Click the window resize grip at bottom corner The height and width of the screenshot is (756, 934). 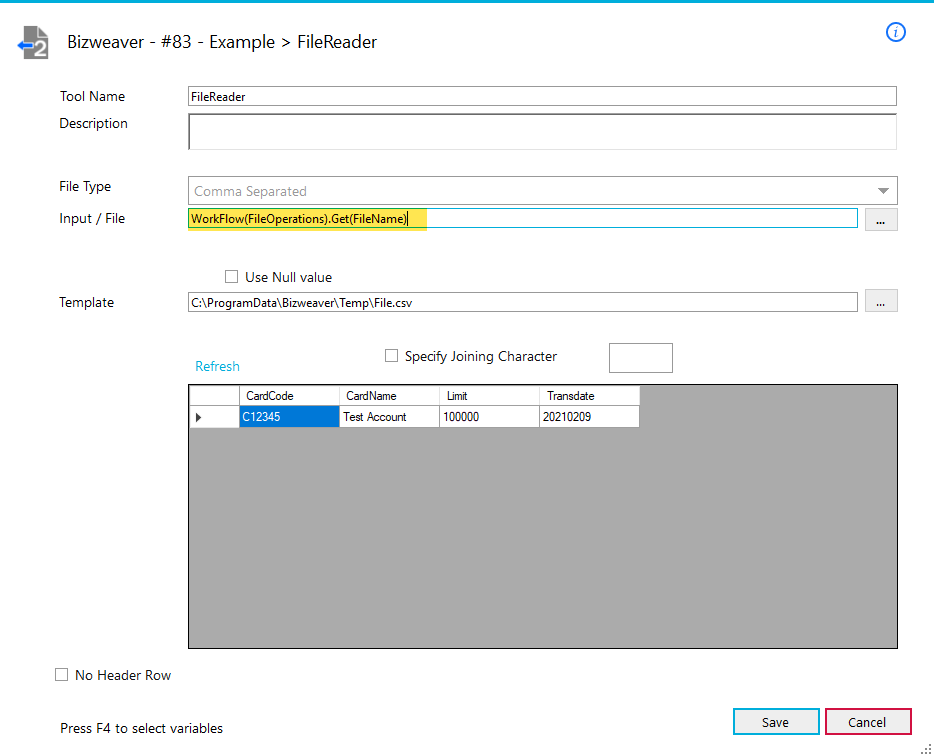point(926,749)
